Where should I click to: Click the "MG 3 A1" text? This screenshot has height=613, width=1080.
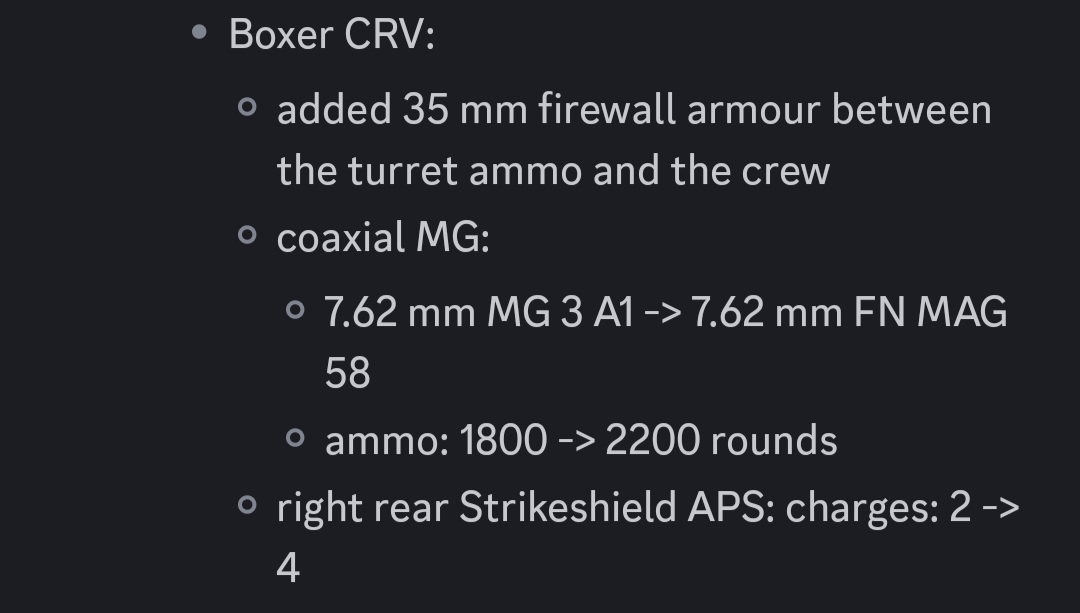pyautogui.click(x=560, y=312)
